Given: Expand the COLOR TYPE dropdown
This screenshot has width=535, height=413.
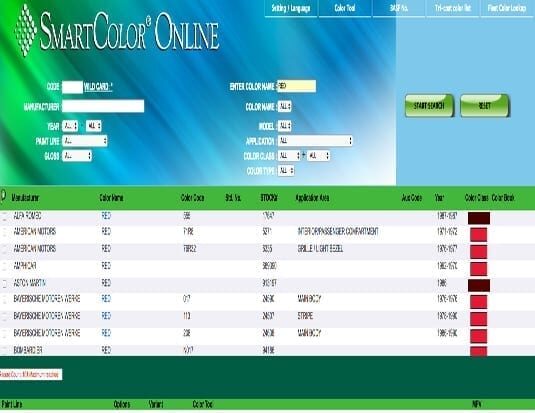Looking at the screenshot, I should pyautogui.click(x=286, y=171).
